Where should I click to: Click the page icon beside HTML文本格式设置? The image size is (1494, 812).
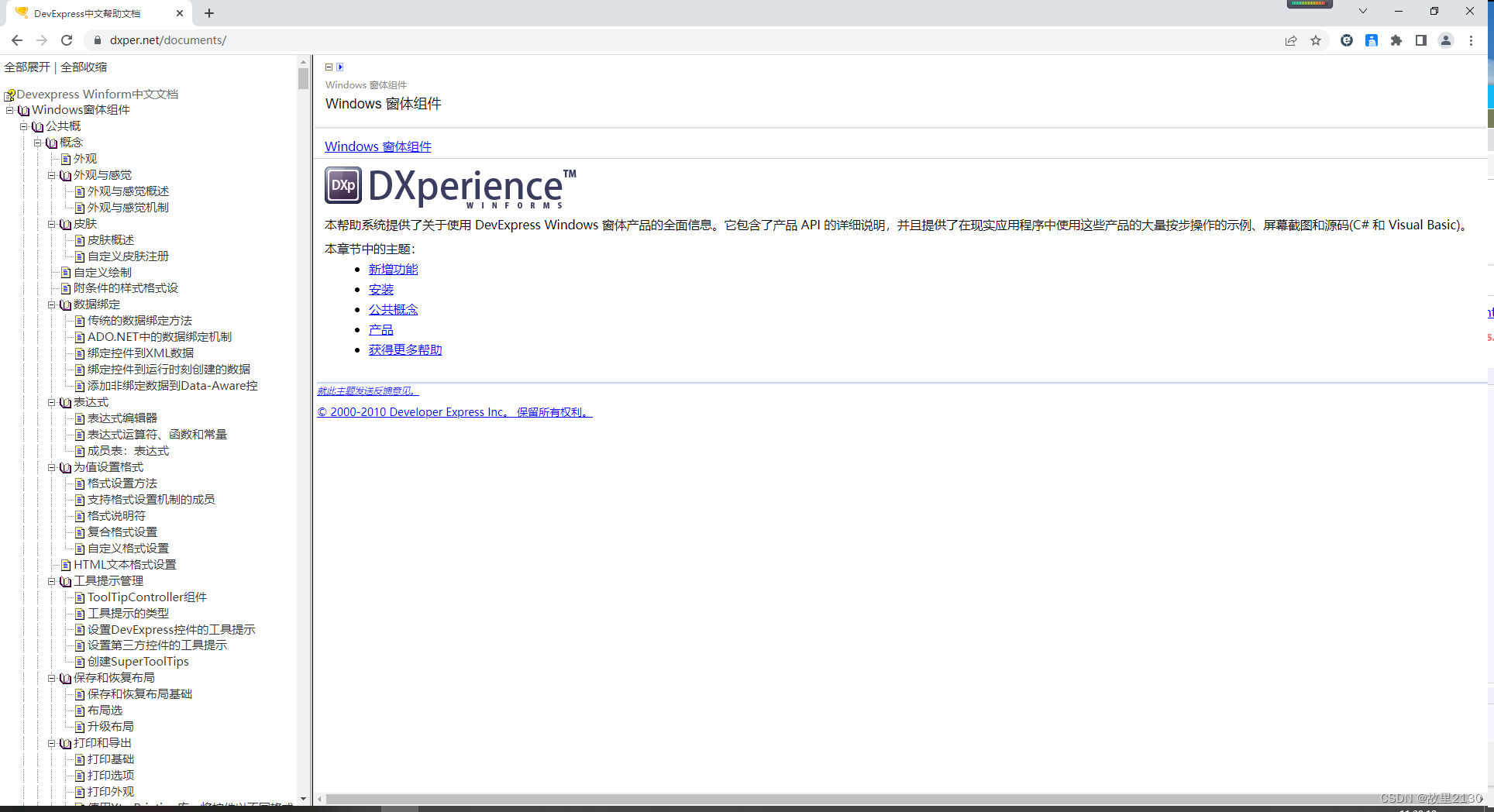click(x=66, y=566)
